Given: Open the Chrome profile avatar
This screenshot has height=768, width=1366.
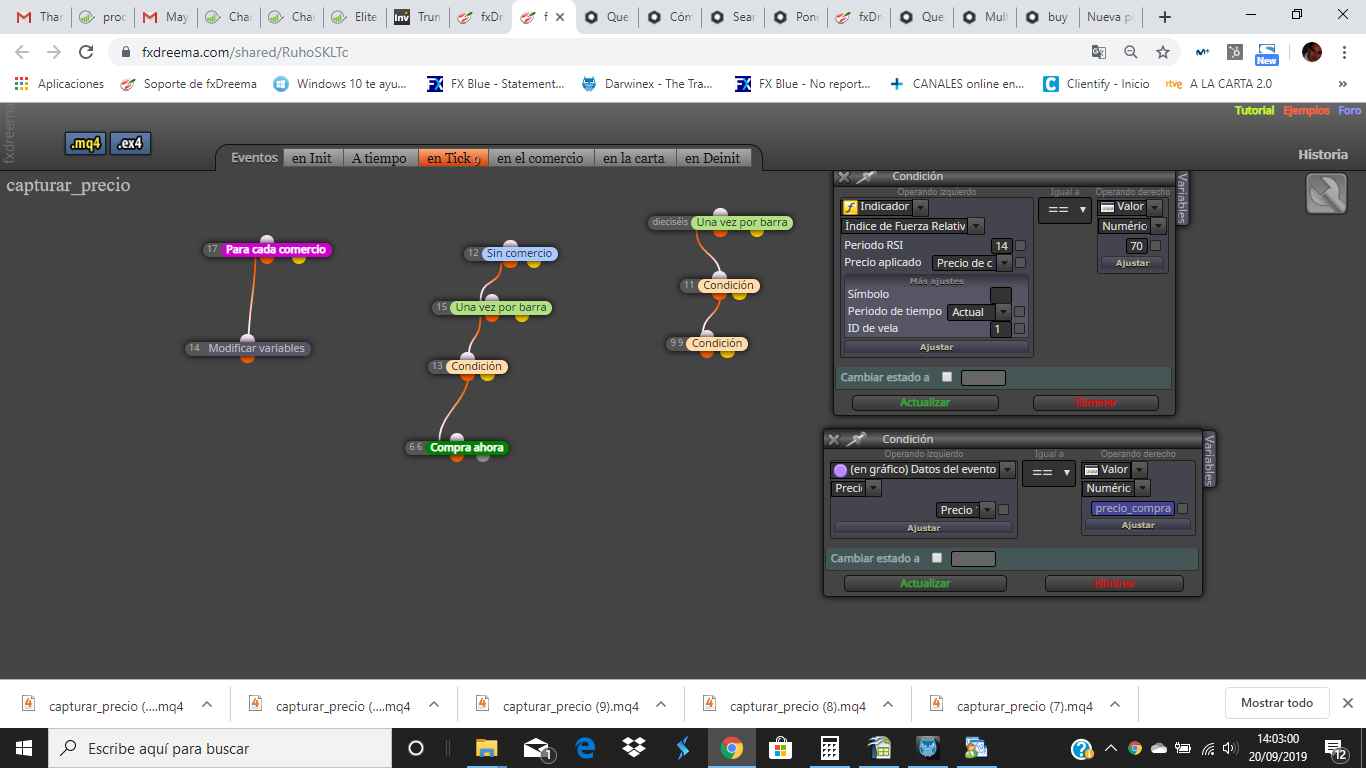Looking at the screenshot, I should pyautogui.click(x=1312, y=52).
